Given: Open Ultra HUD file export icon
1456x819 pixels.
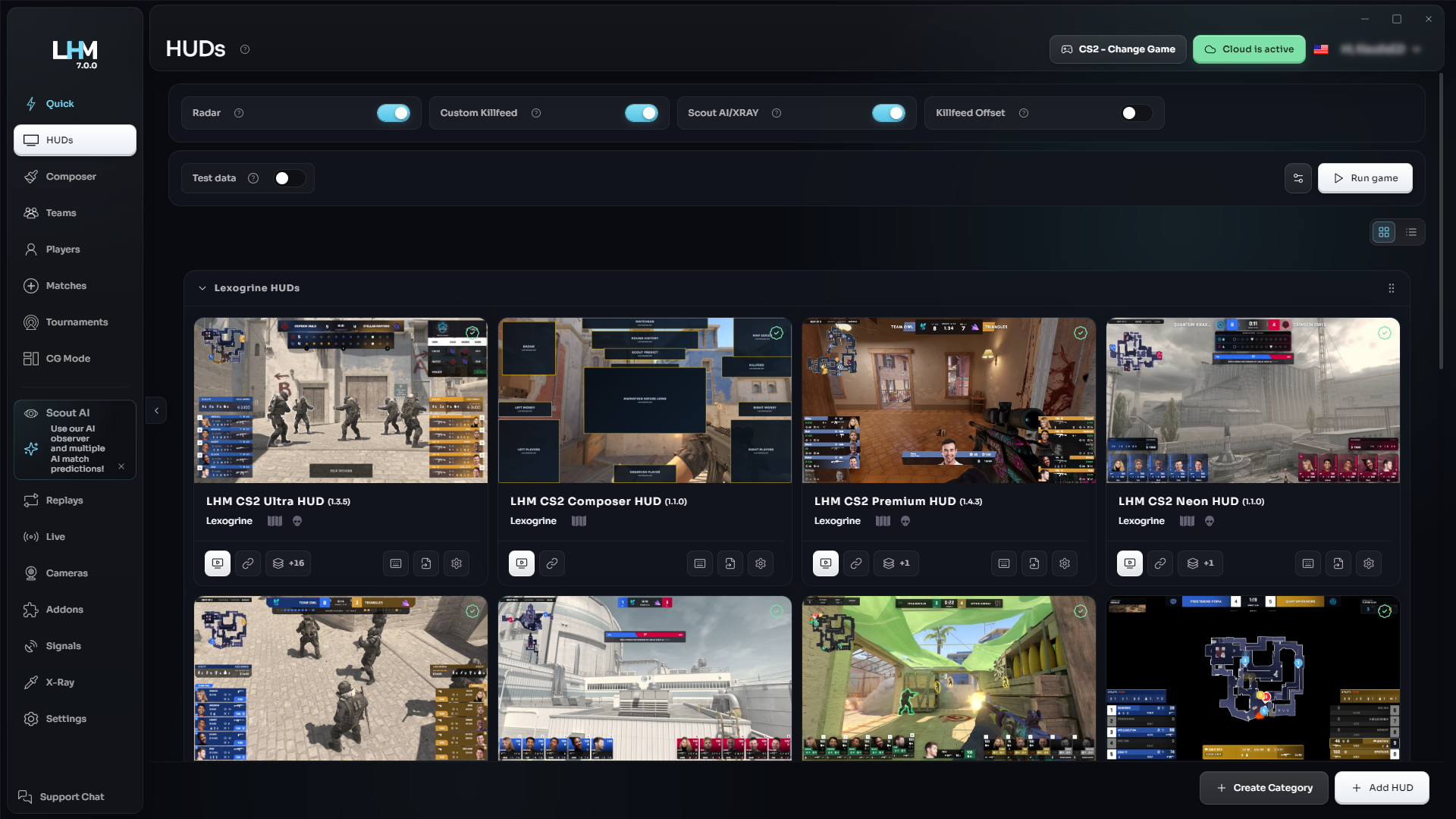Looking at the screenshot, I should 426,563.
